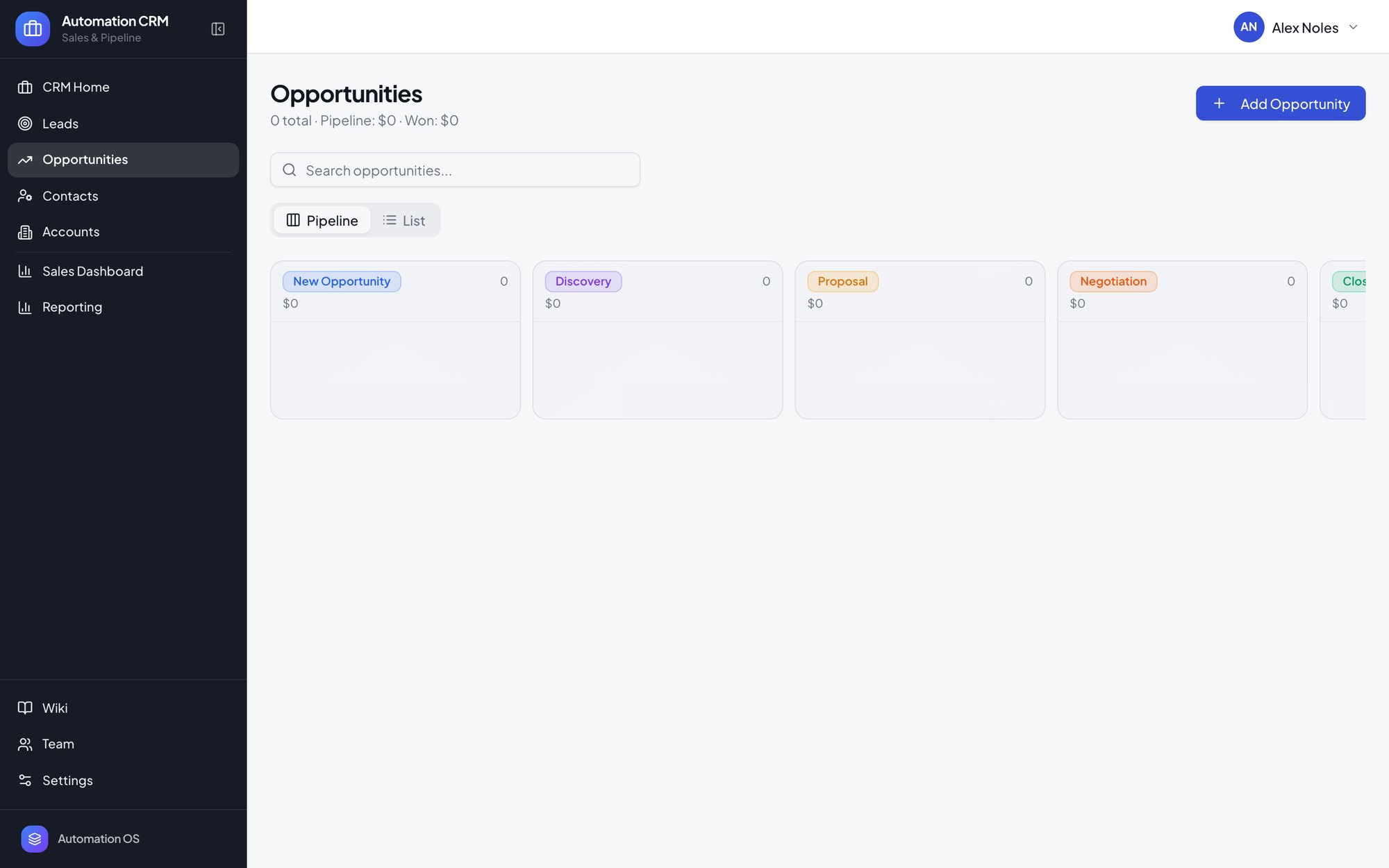Click the Search opportunities input field
The height and width of the screenshot is (868, 1389).
[x=455, y=170]
